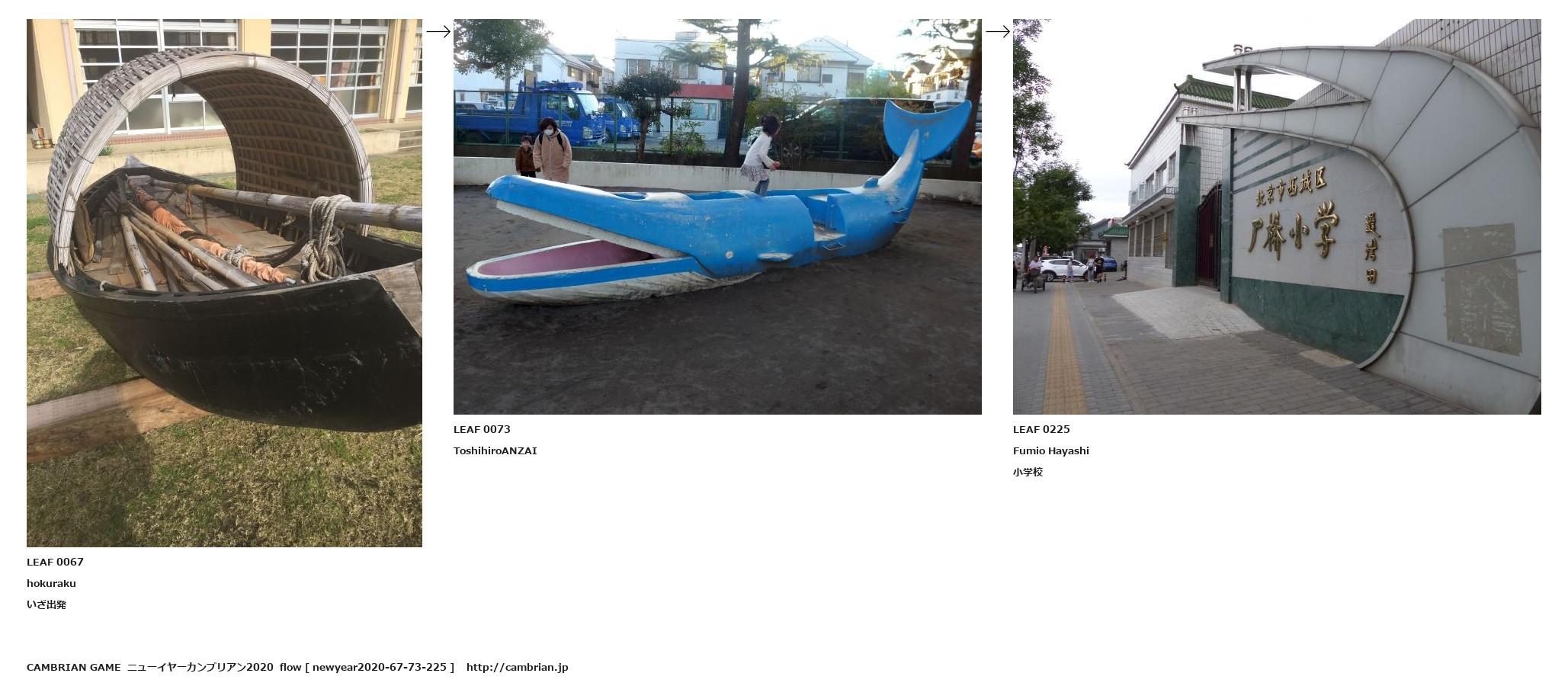
Task: Click the arrow between the boat and whale photos
Action: (x=438, y=31)
